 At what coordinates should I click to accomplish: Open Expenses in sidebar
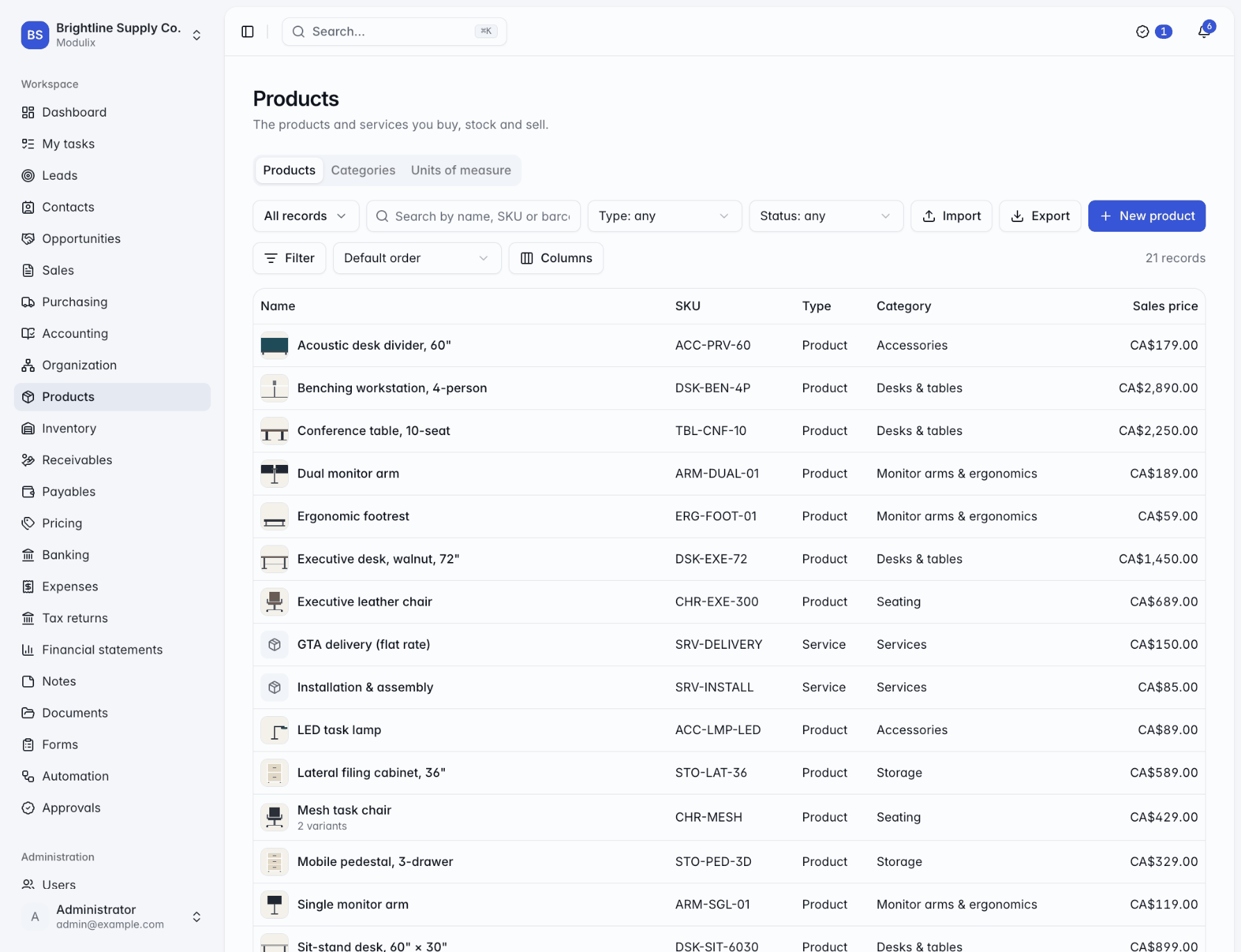pyautogui.click(x=112, y=586)
